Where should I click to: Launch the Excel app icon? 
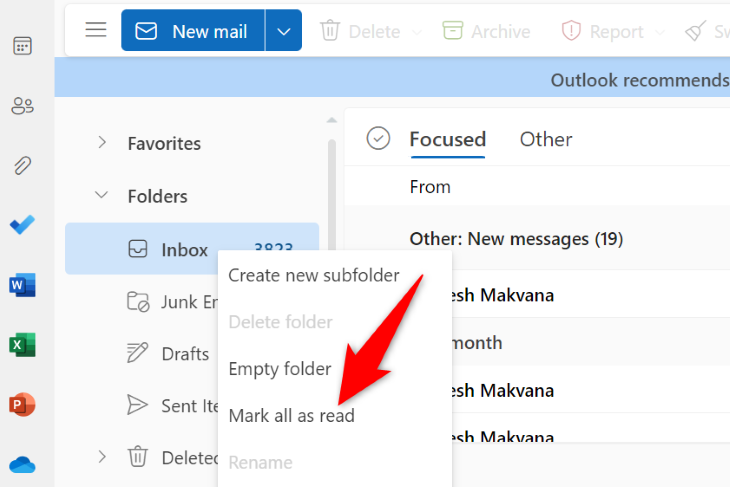[x=22, y=346]
